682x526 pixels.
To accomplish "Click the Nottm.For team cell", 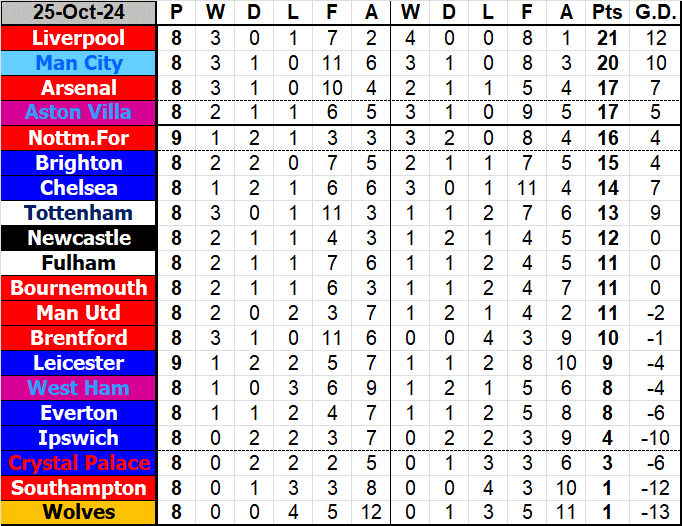I will 79,138.
